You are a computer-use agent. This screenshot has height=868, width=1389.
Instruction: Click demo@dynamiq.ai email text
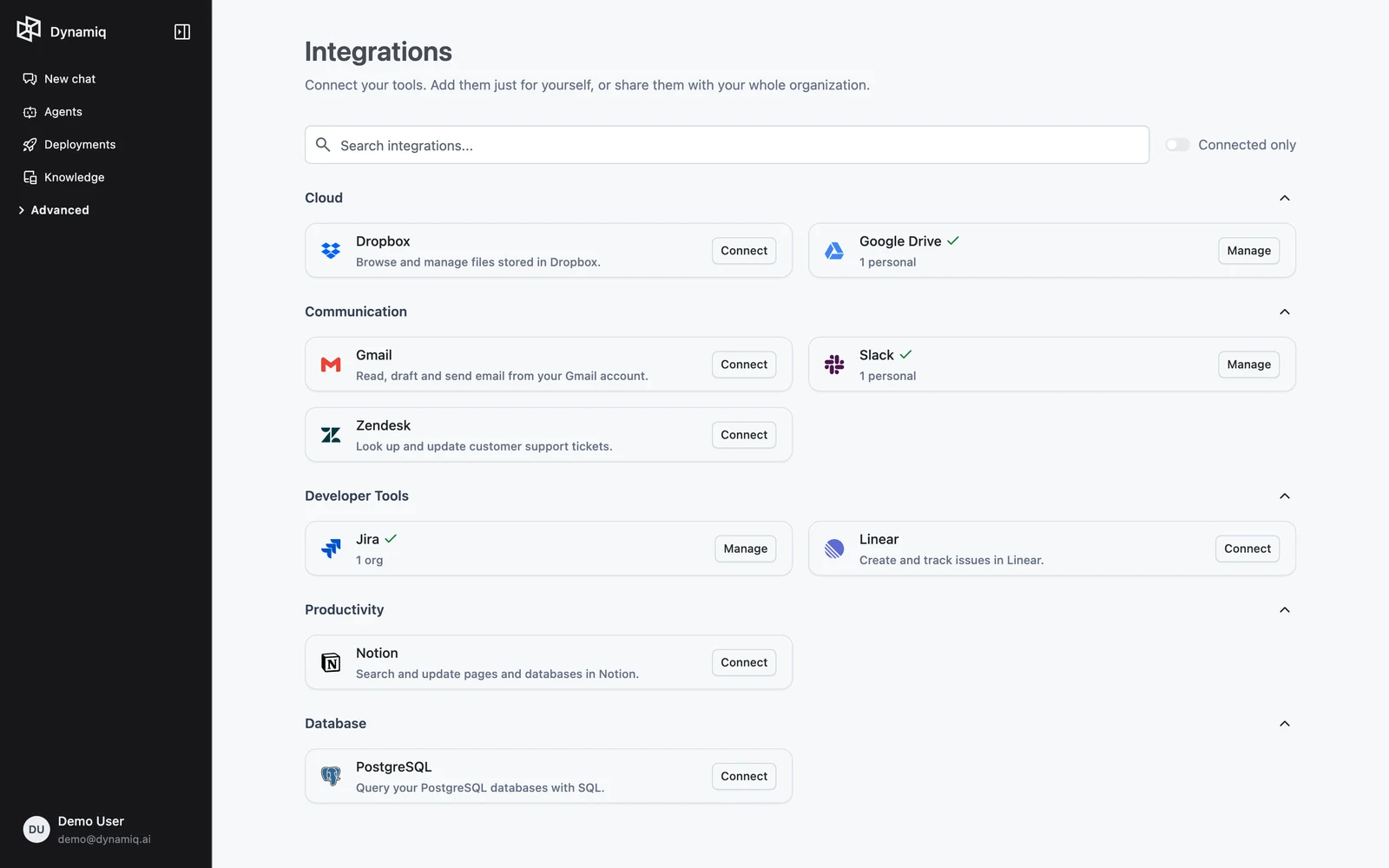click(x=104, y=839)
